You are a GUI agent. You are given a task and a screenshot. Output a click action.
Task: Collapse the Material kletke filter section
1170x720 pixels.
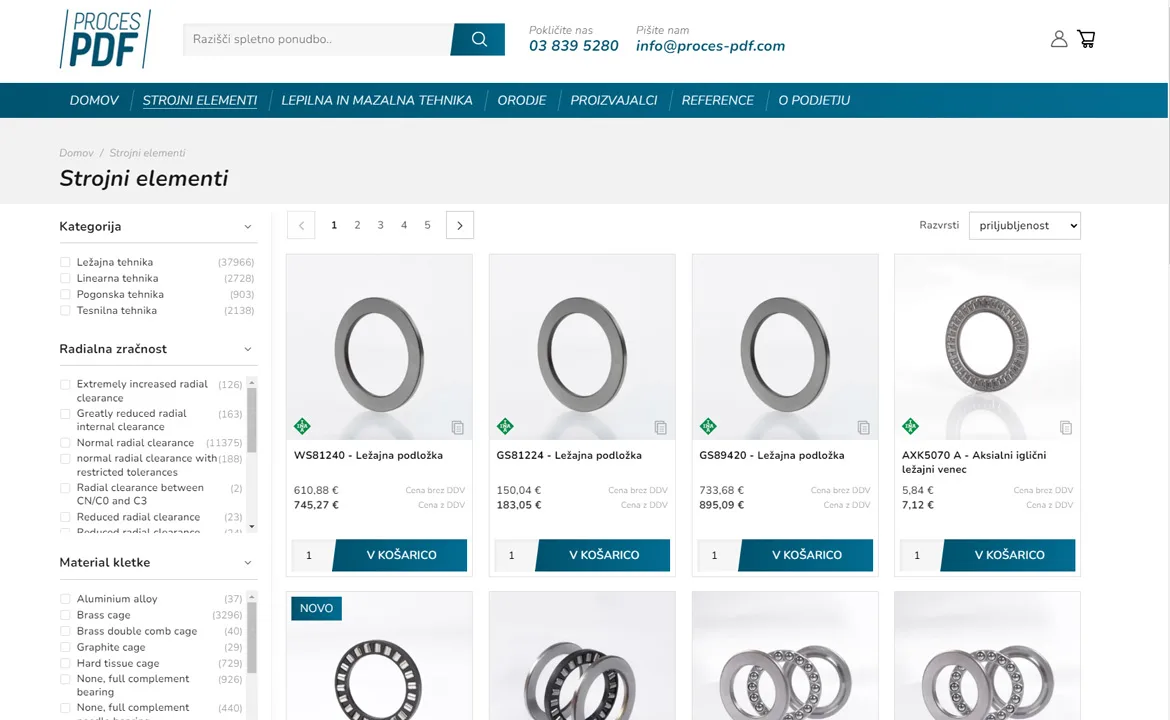(248, 563)
